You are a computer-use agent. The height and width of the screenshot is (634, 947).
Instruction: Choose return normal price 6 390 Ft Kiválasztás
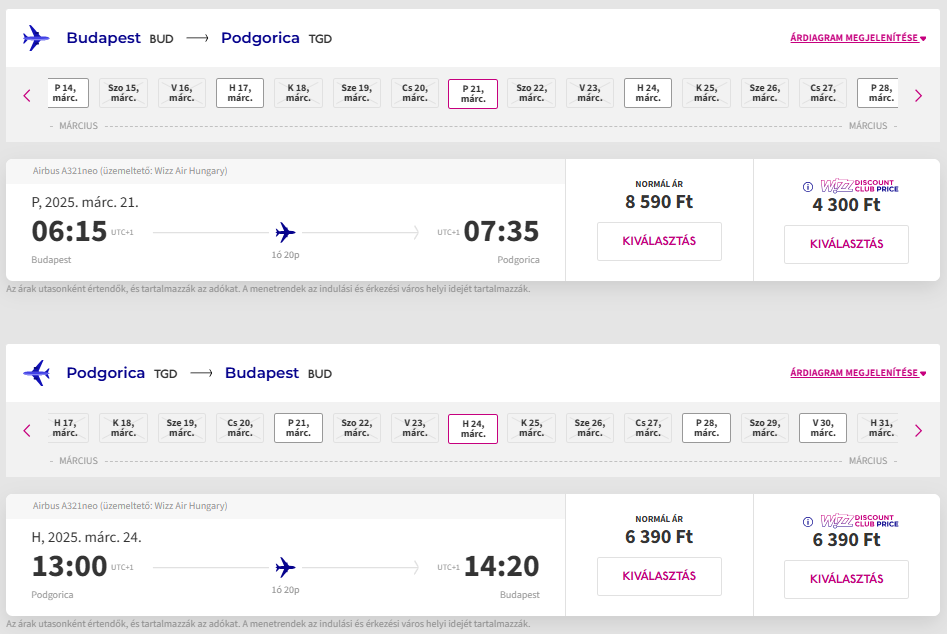click(659, 577)
